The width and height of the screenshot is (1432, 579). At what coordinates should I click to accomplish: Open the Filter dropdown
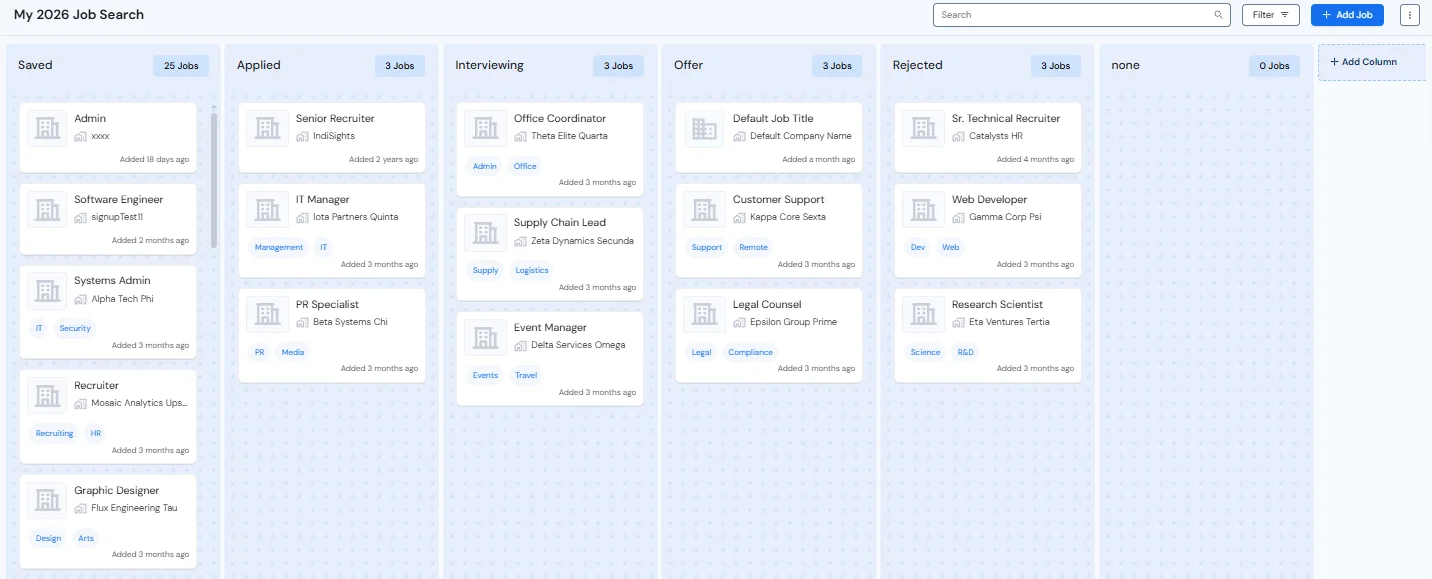coord(1270,14)
